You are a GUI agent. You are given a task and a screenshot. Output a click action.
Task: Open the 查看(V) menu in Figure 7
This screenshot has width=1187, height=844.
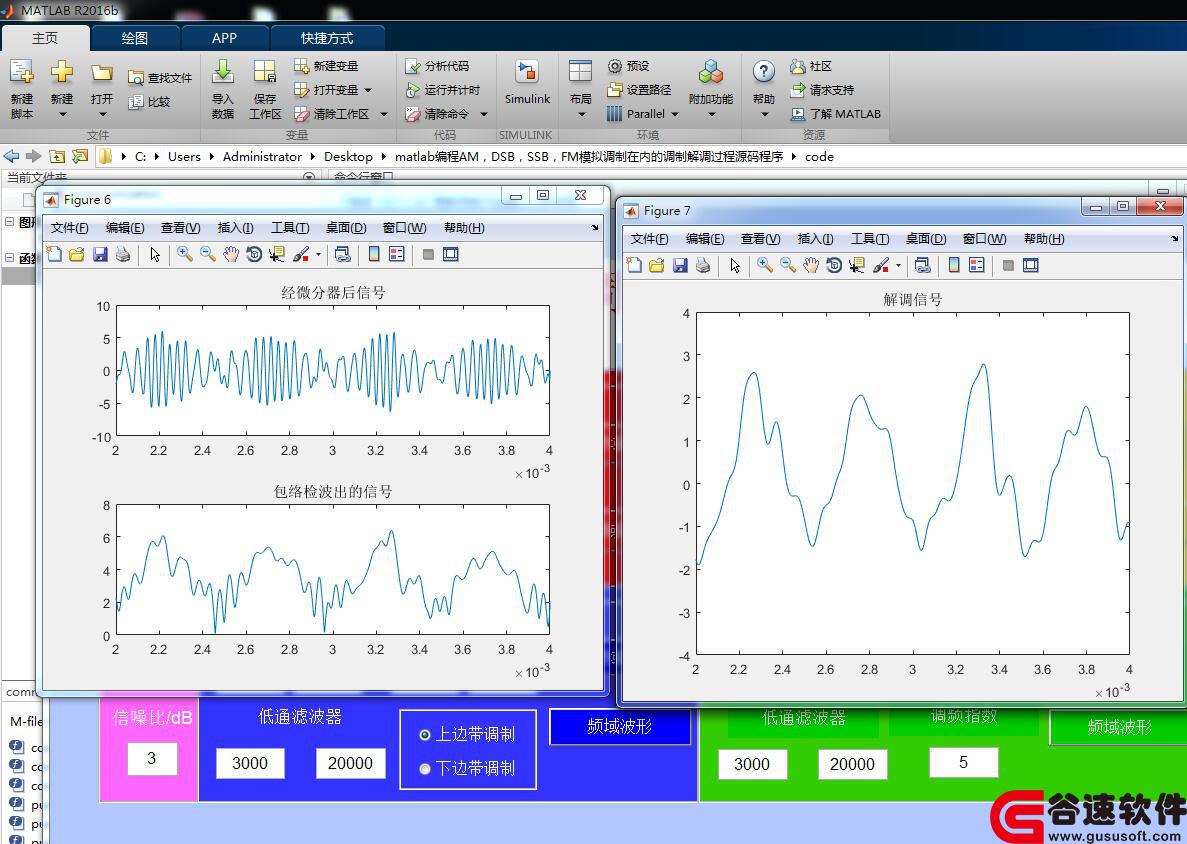click(760, 238)
